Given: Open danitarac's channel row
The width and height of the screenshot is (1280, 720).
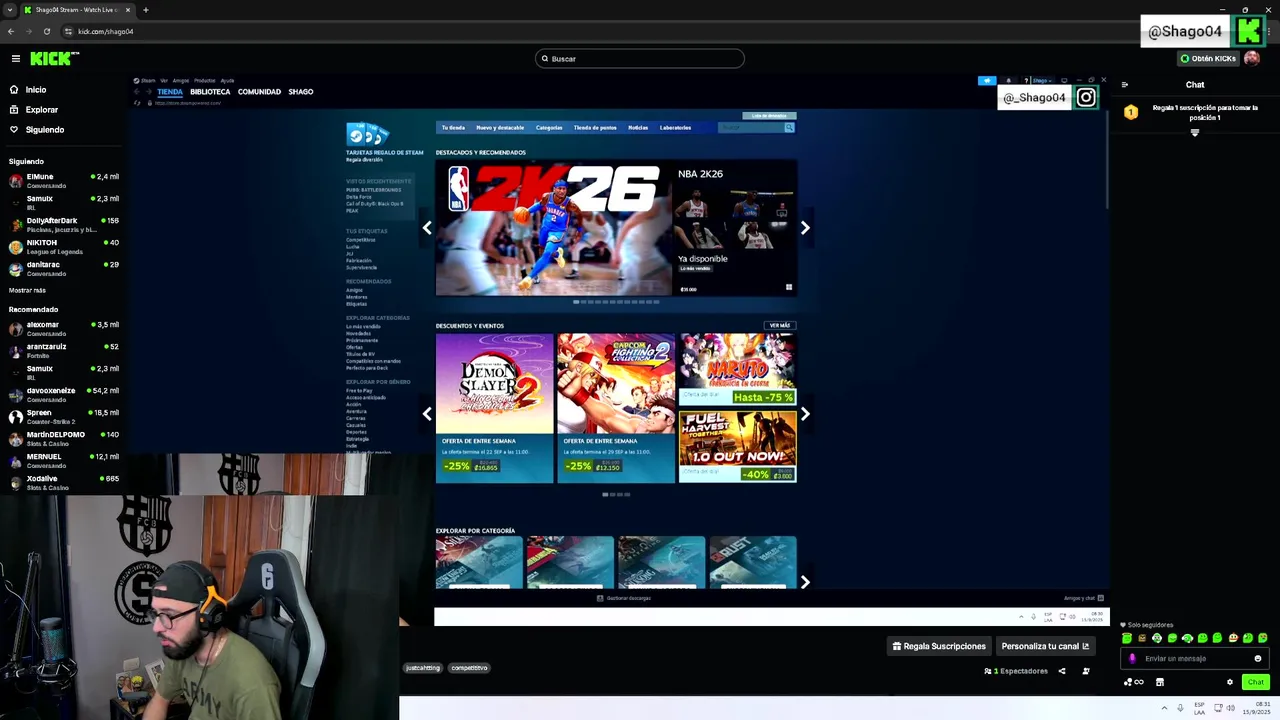Looking at the screenshot, I should point(64,269).
